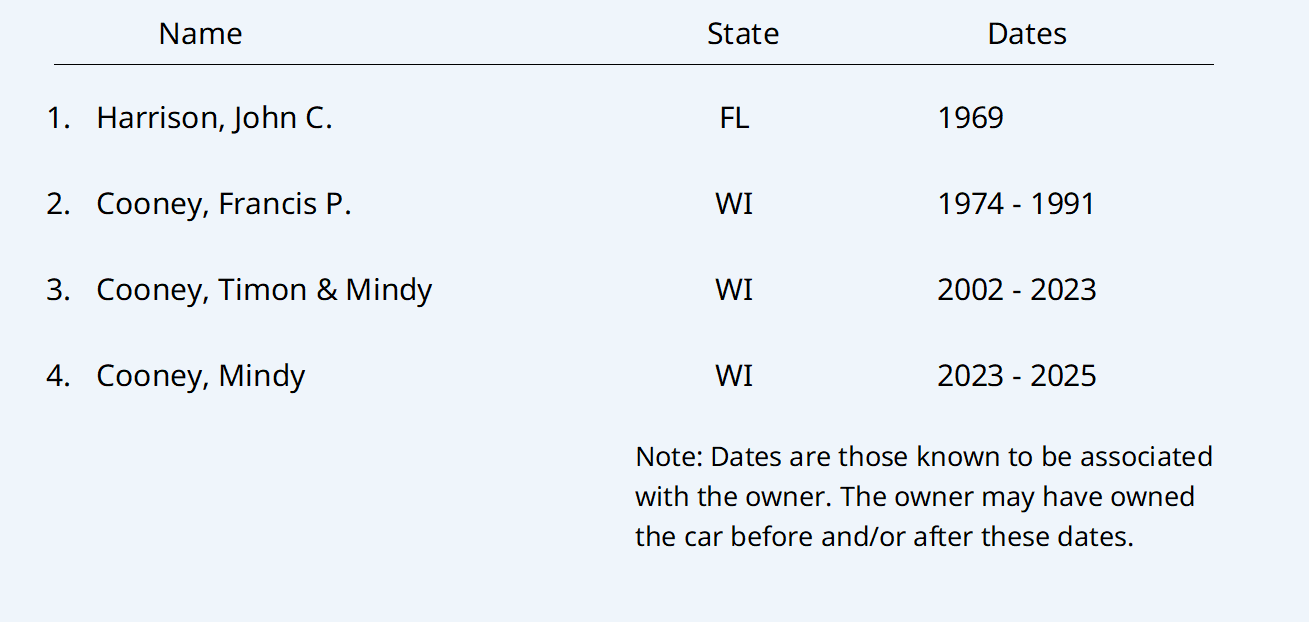Click WI state in Timon & Mindy's row
The height and width of the screenshot is (622, 1309).
734,290
